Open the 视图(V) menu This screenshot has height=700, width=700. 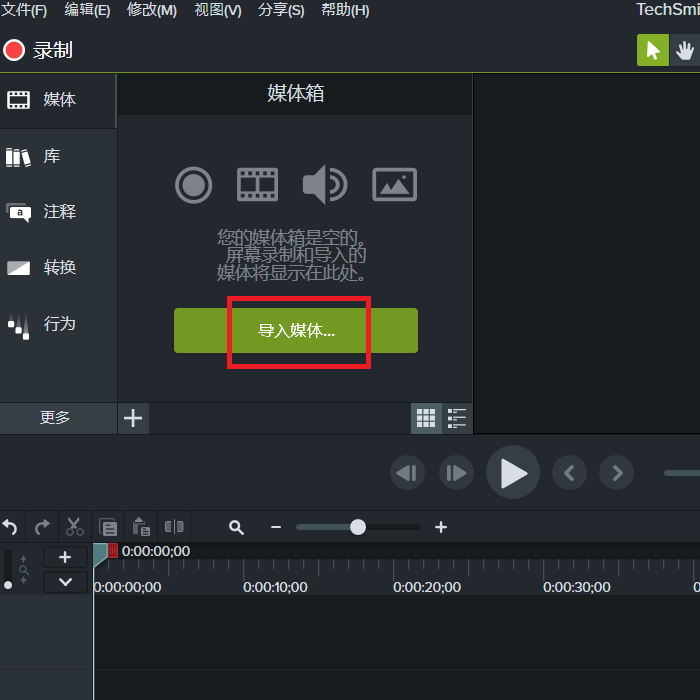(x=218, y=9)
